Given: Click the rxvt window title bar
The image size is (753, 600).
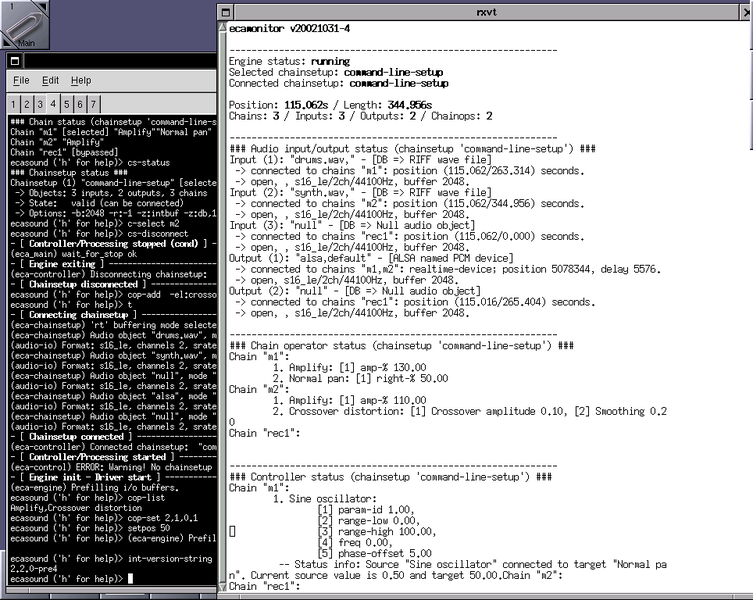Looking at the screenshot, I should 486,12.
